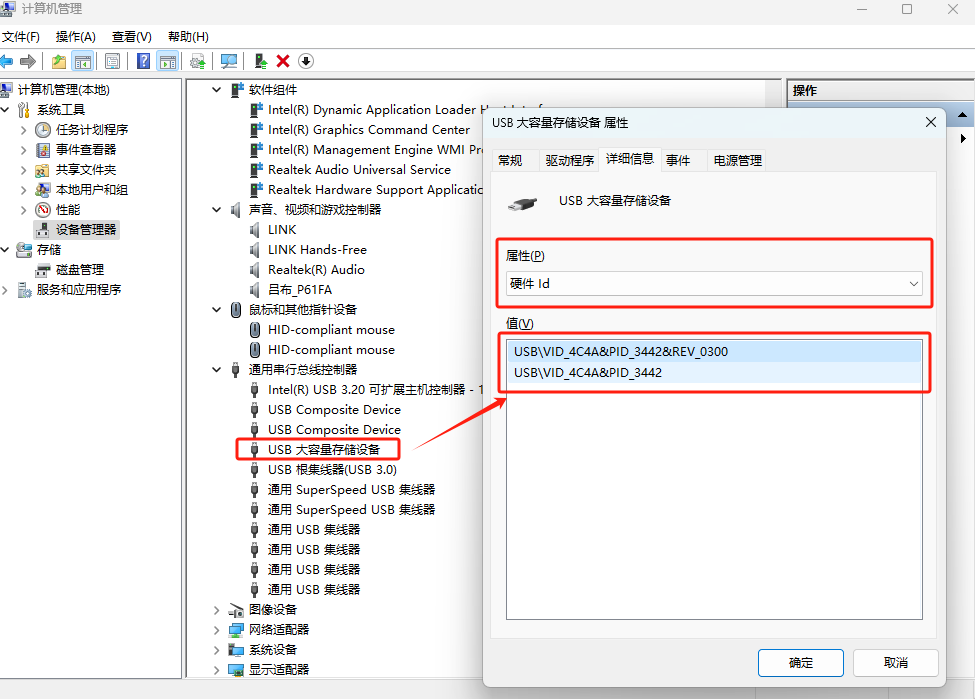Click the Back arrow in toolbar
Screen dimensions: 975x699
click(x=7, y=61)
